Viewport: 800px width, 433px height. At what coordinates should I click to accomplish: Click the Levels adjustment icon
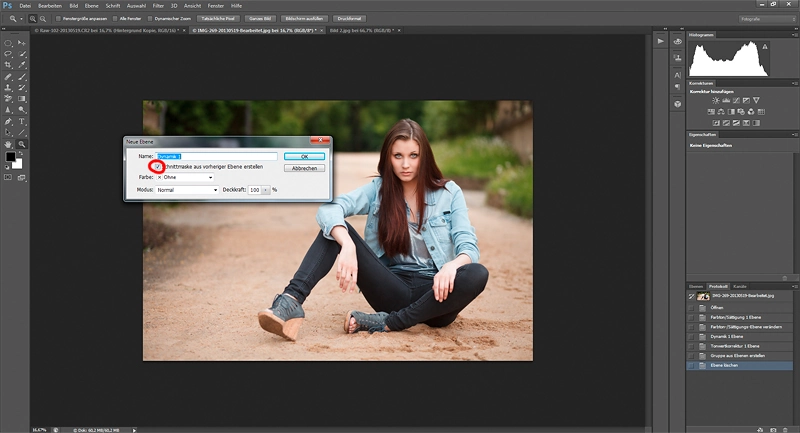[726, 100]
